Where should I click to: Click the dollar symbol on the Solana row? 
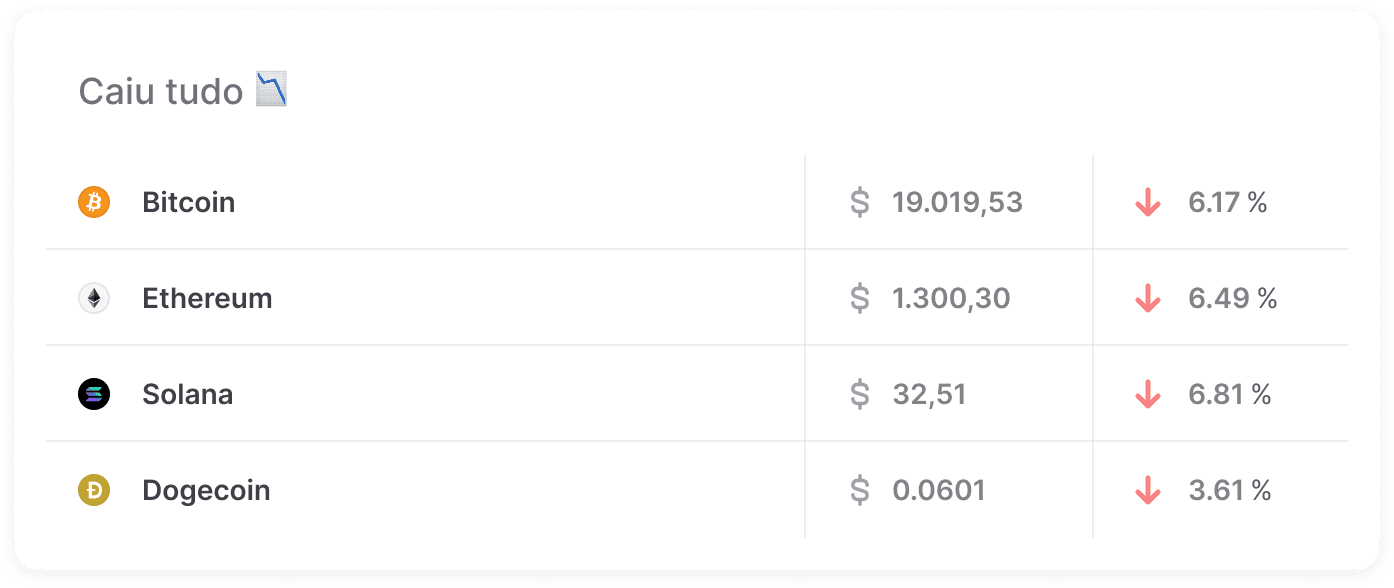(860, 393)
